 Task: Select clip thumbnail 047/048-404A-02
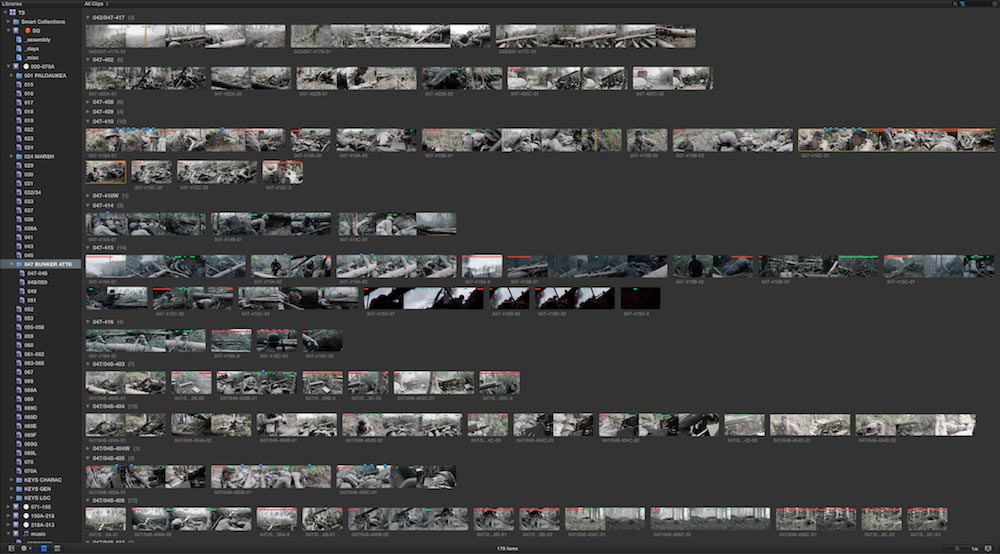pyautogui.click(x=211, y=425)
